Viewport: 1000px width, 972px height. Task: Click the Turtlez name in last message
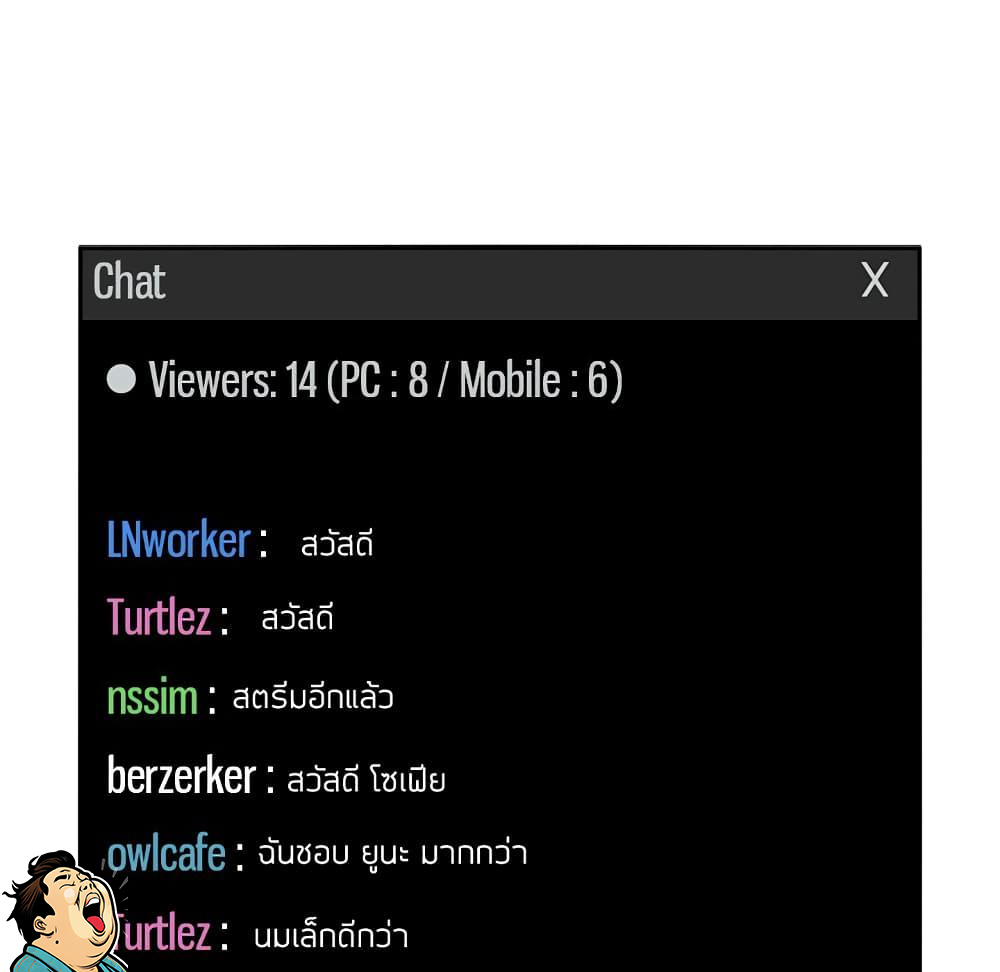tap(165, 932)
